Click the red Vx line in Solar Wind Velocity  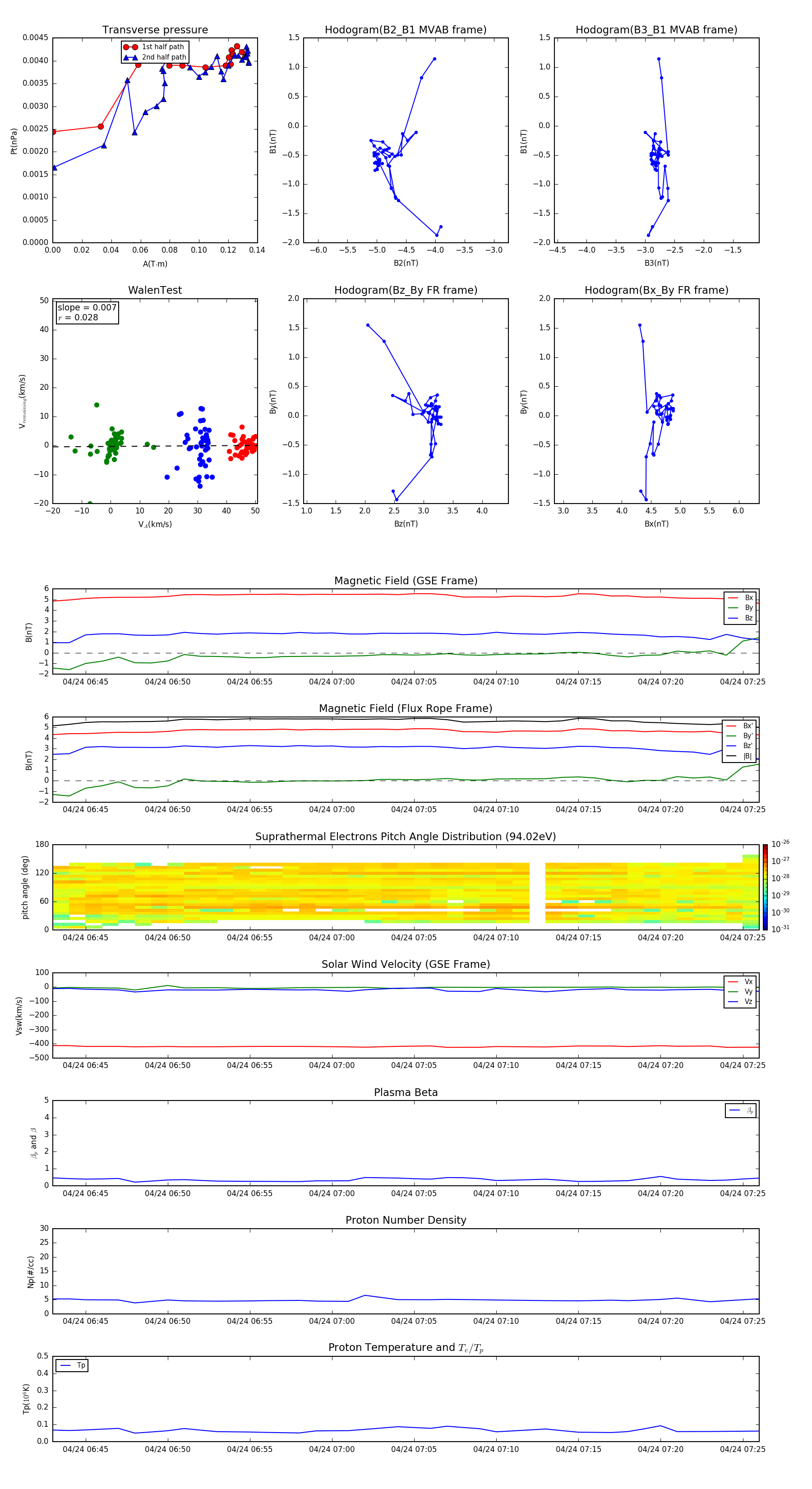pyautogui.click(x=406, y=1046)
